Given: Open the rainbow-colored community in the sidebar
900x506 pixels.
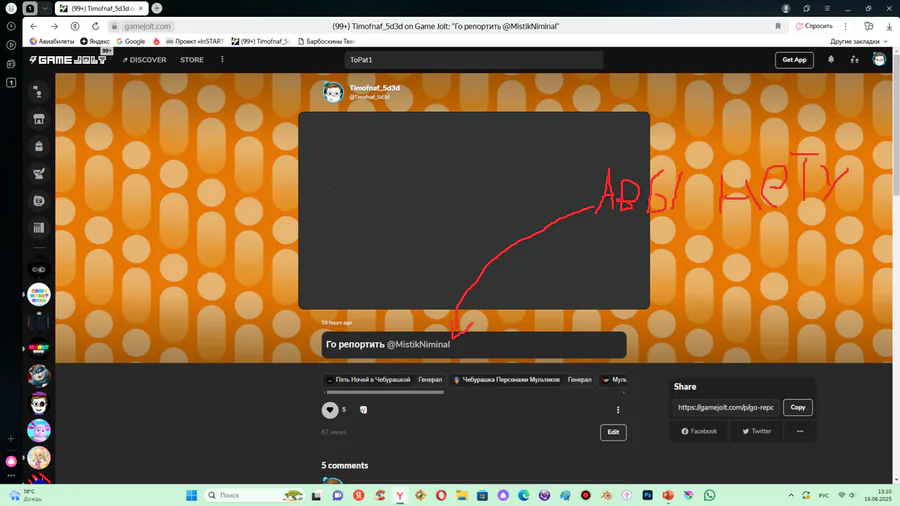Looking at the screenshot, I should click(x=38, y=294).
